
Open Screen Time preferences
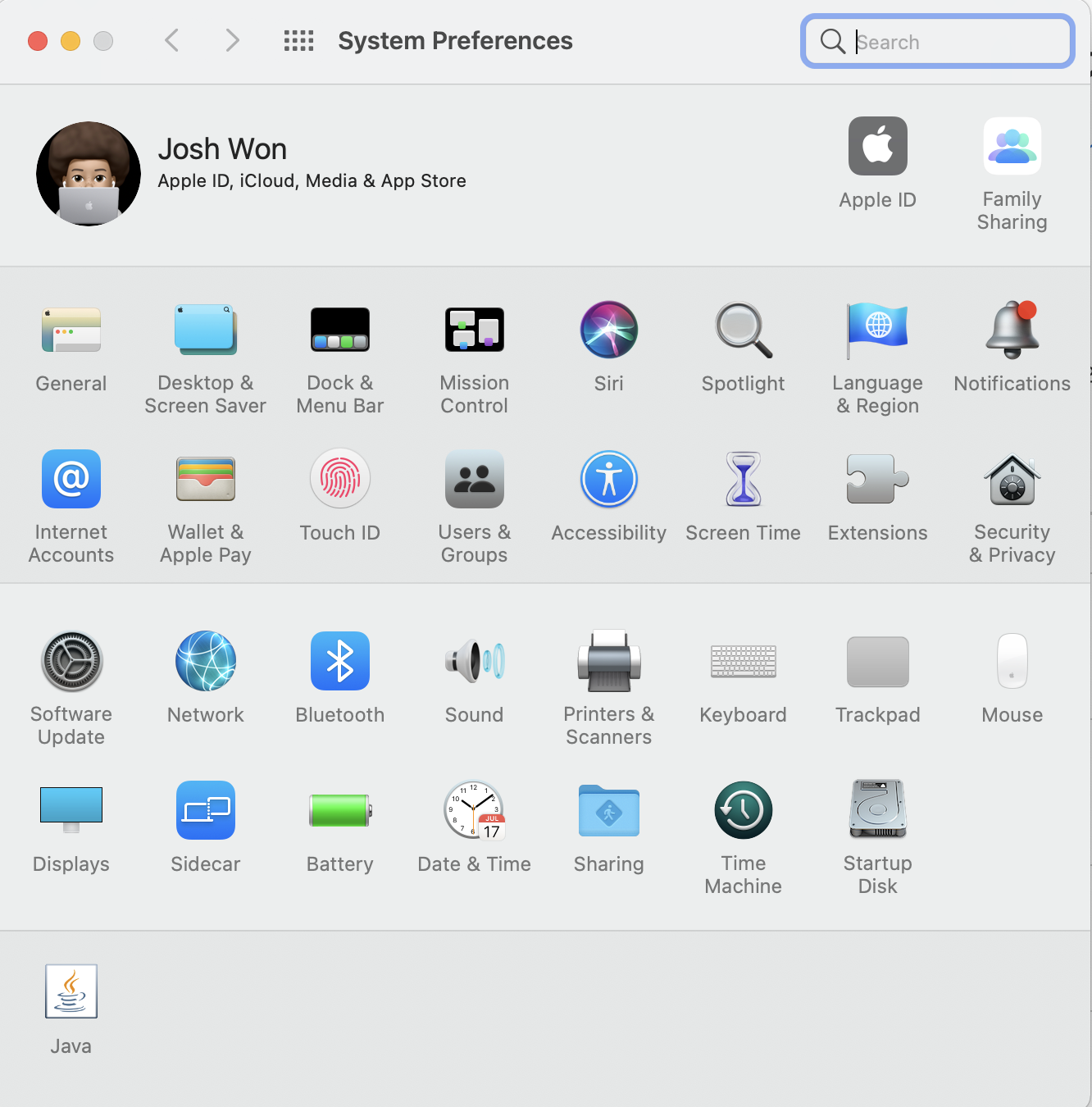[x=744, y=479]
